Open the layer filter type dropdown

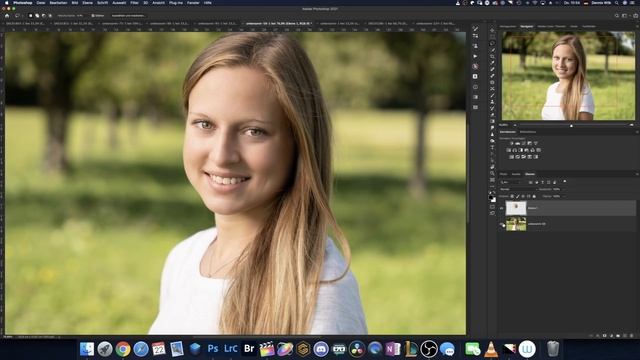pyautogui.click(x=509, y=182)
